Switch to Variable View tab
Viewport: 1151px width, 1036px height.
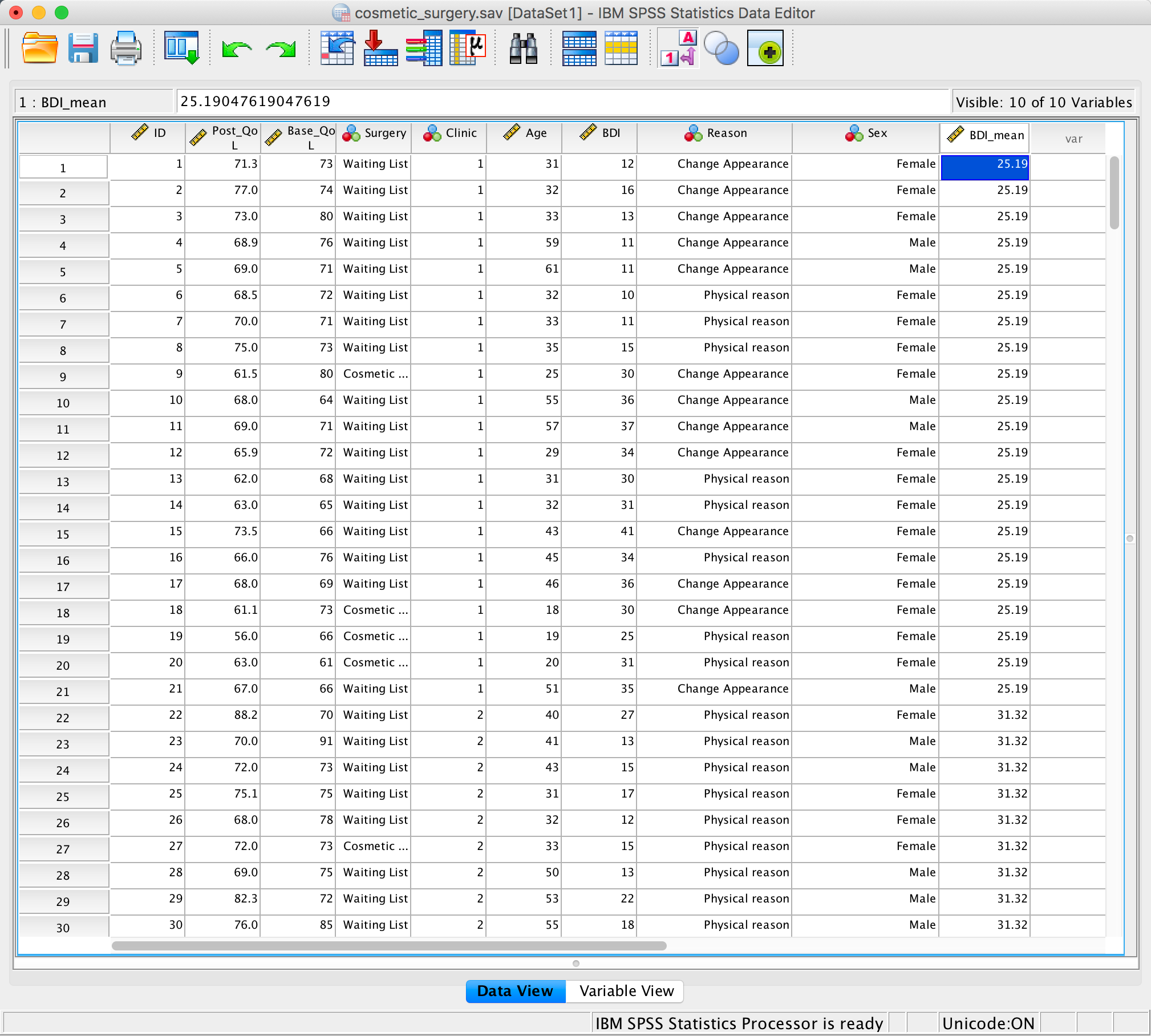coord(626,991)
